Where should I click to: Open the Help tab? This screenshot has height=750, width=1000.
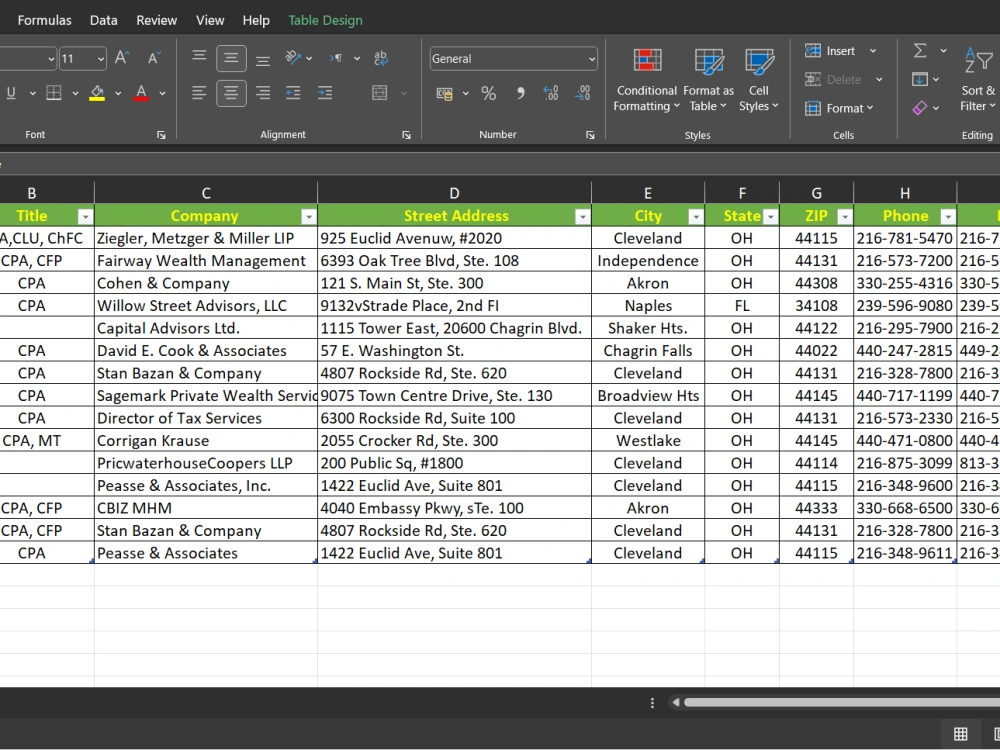click(256, 20)
